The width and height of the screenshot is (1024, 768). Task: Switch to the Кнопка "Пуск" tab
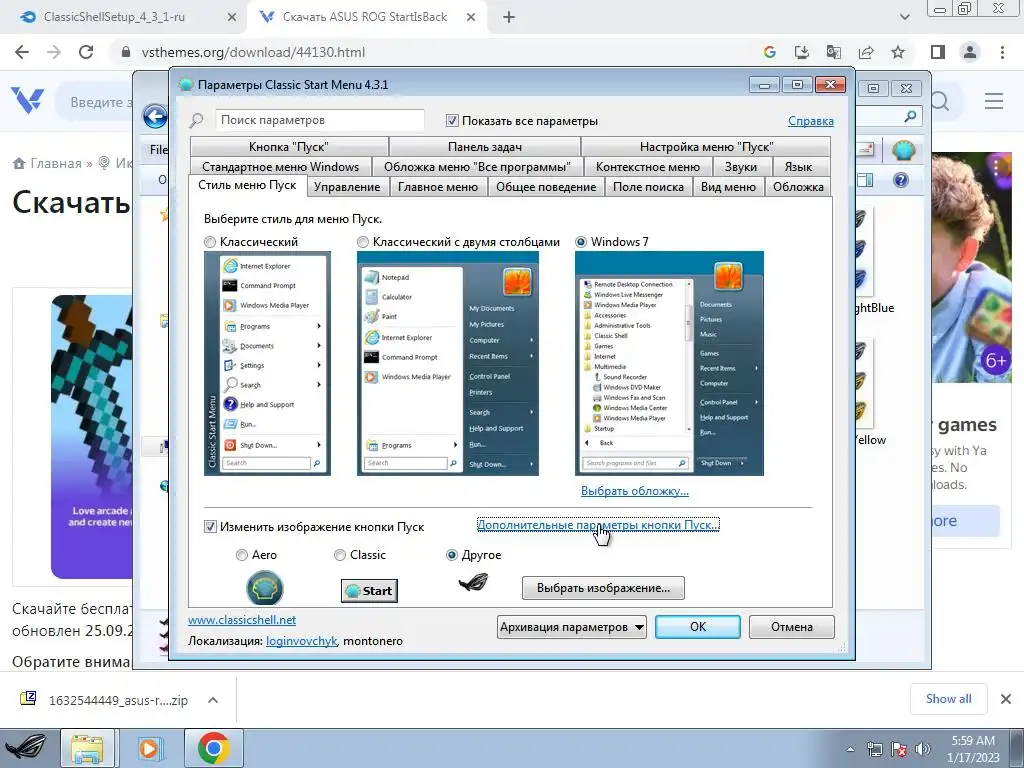[289, 147]
